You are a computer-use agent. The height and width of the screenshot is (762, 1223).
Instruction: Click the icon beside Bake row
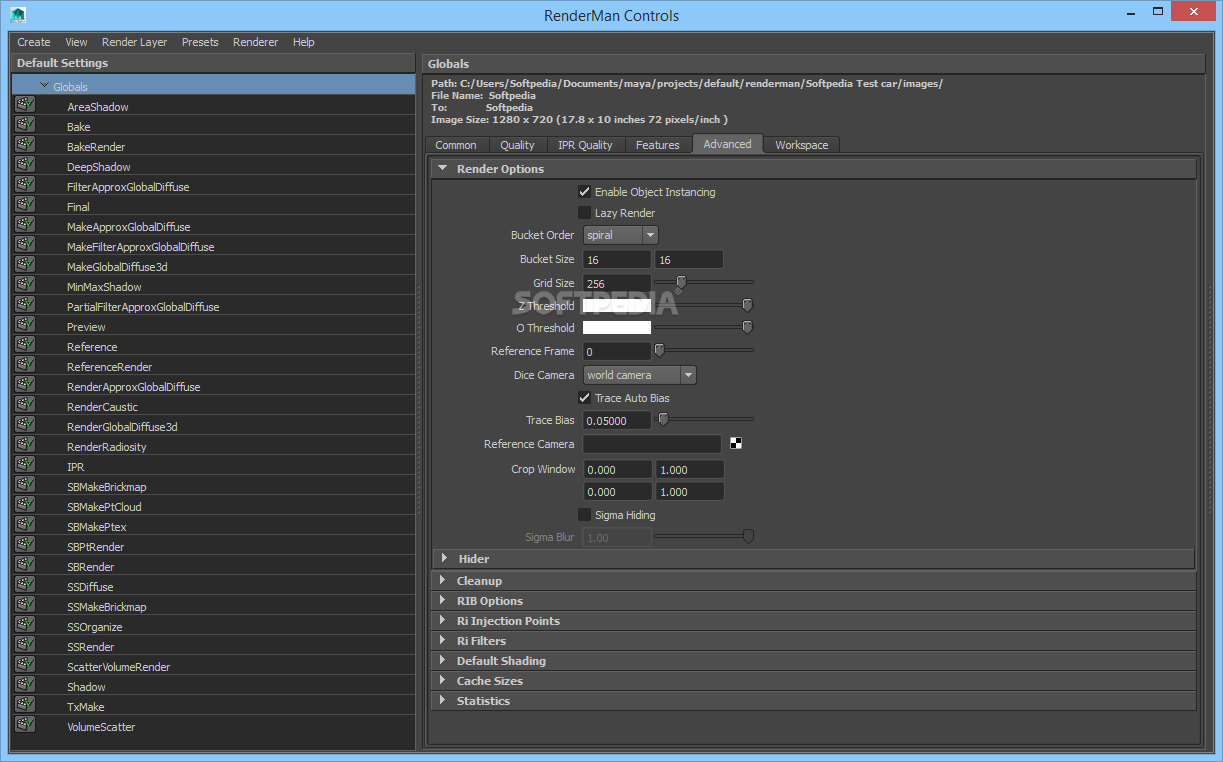tap(25, 126)
